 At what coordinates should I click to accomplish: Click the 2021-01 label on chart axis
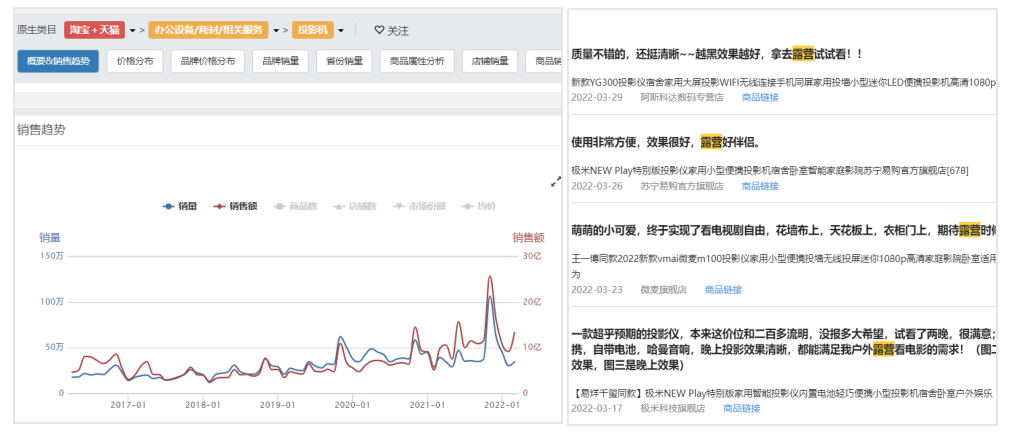coord(428,405)
